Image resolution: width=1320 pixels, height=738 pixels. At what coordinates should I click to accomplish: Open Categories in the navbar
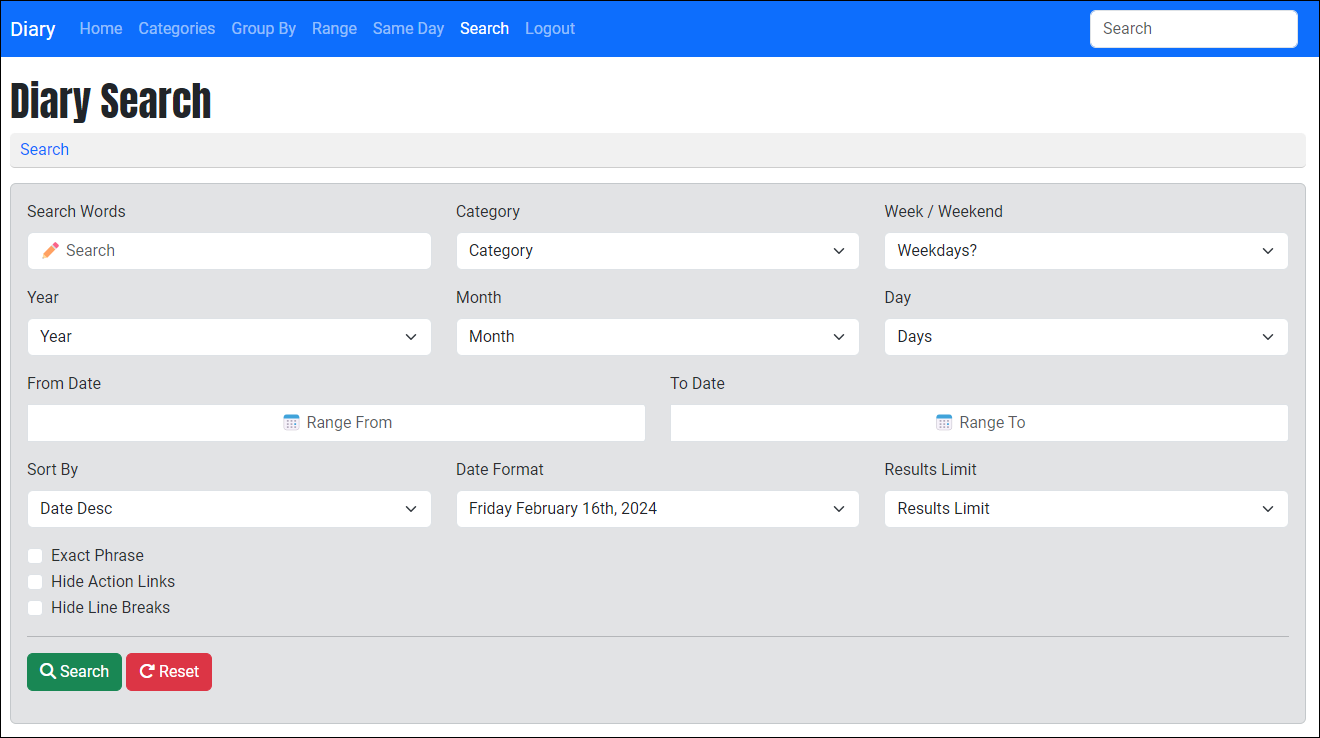click(x=177, y=29)
